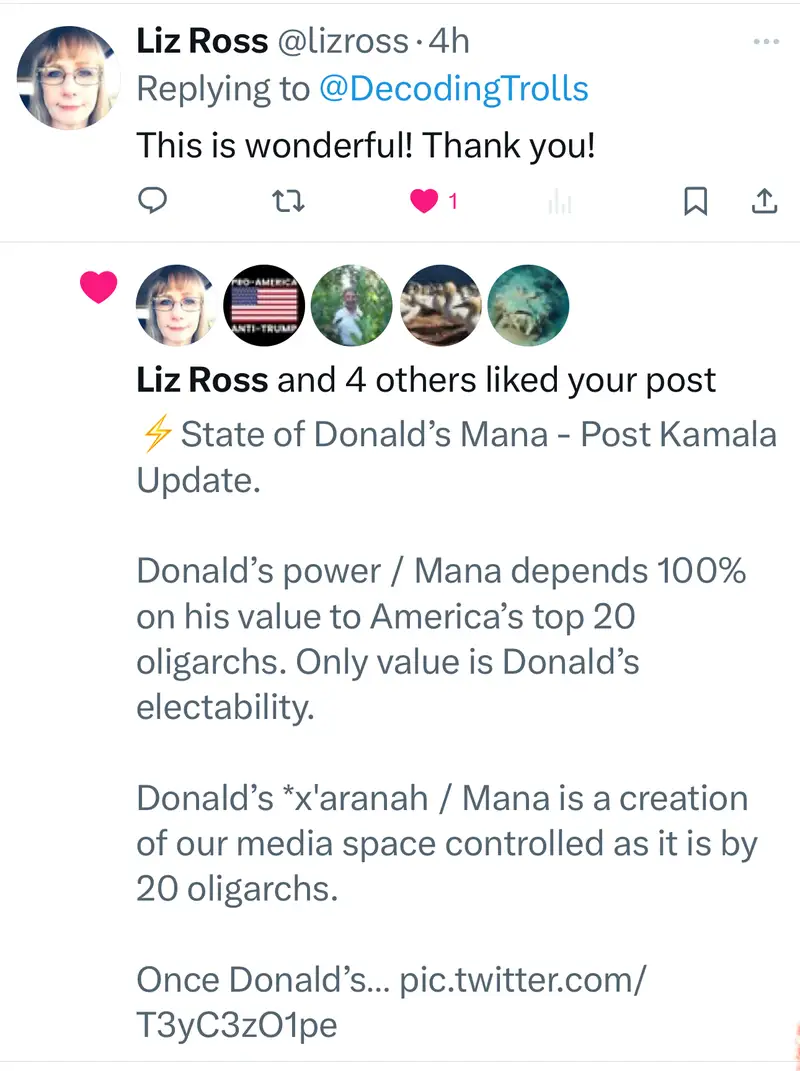Open the fourth liker's avatar
This screenshot has width=800, height=1071.
[440, 305]
